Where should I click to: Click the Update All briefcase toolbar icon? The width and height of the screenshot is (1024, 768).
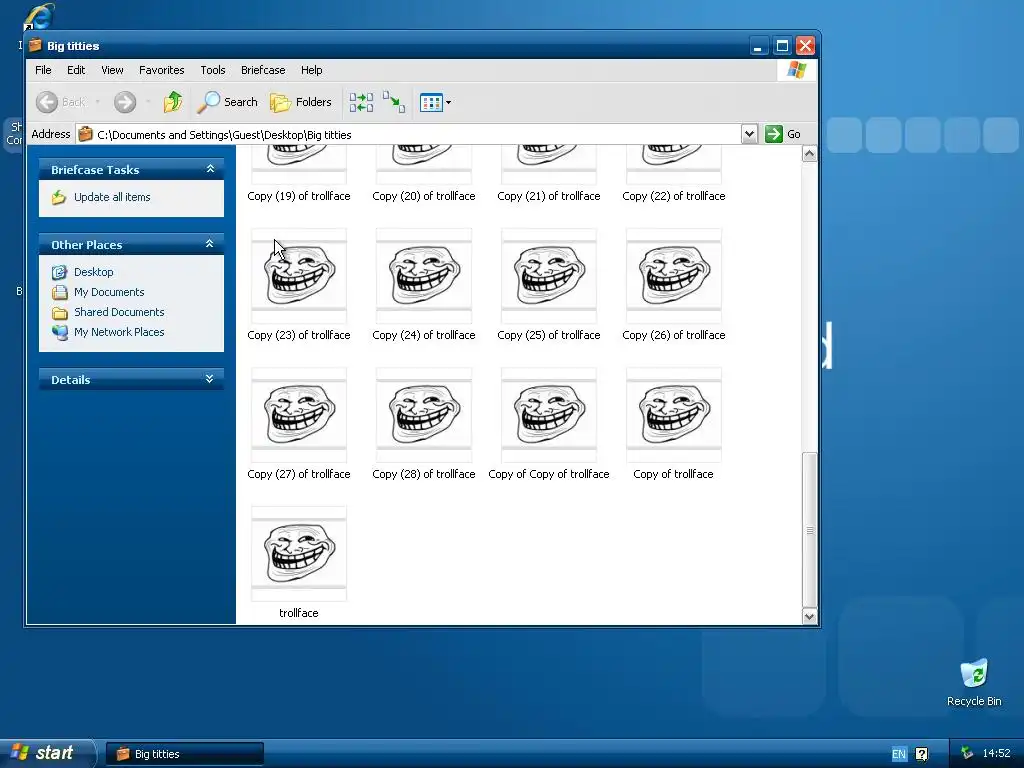[361, 102]
